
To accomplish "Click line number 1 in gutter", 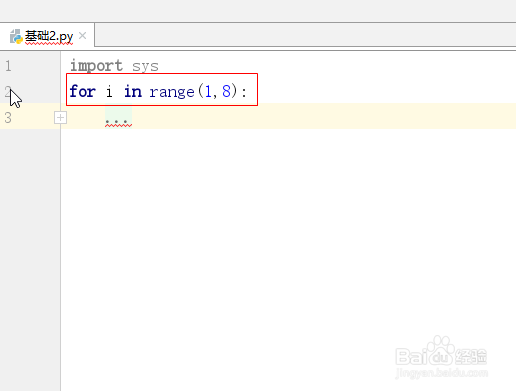I will (8, 66).
